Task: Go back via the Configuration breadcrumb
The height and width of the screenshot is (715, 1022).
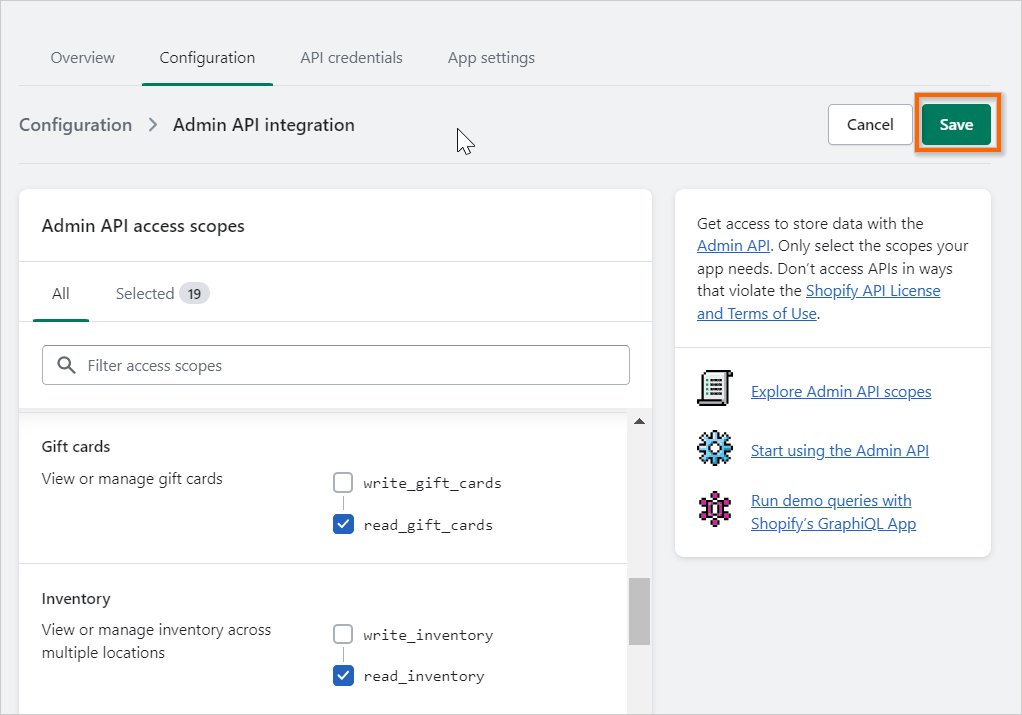Action: click(76, 124)
